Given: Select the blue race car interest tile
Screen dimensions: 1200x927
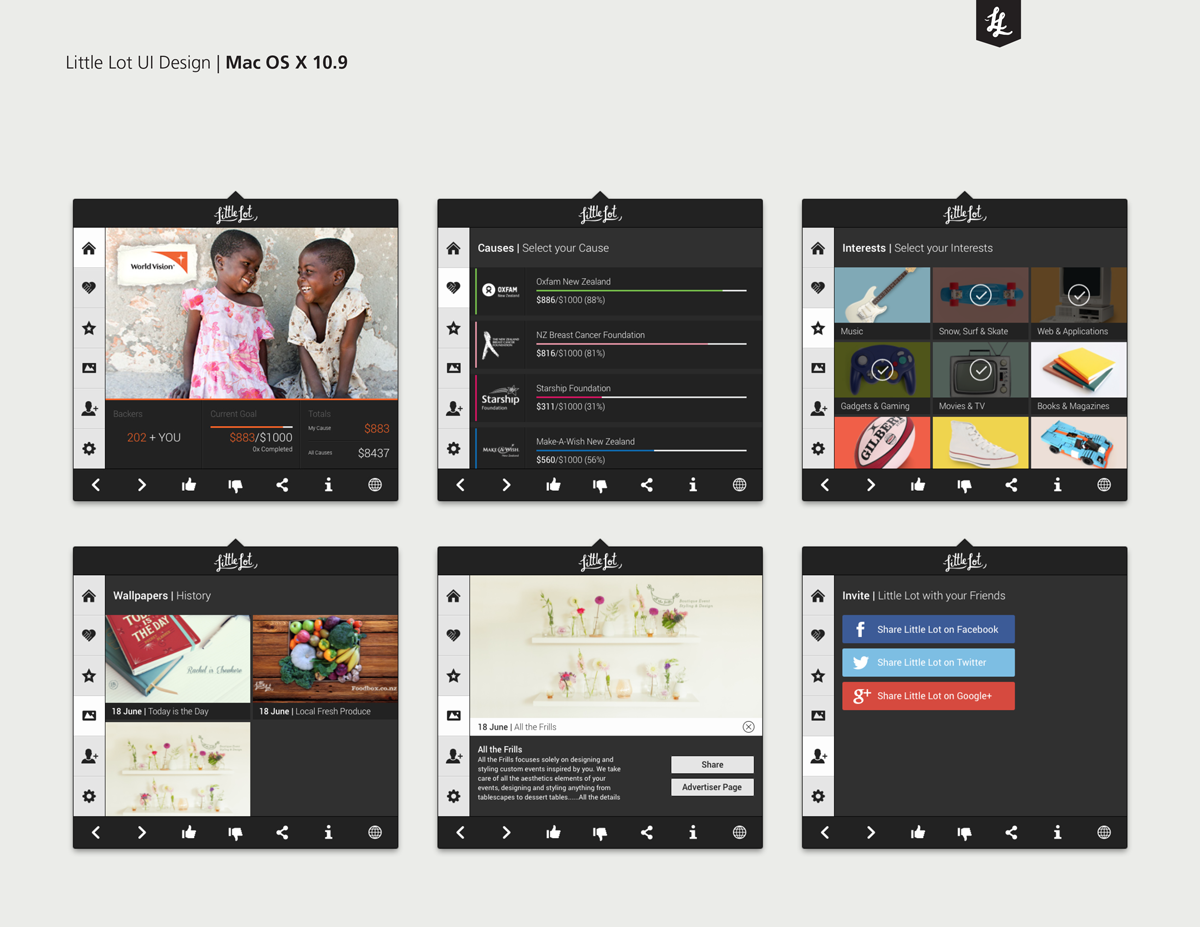Looking at the screenshot, I should coord(1078,442).
